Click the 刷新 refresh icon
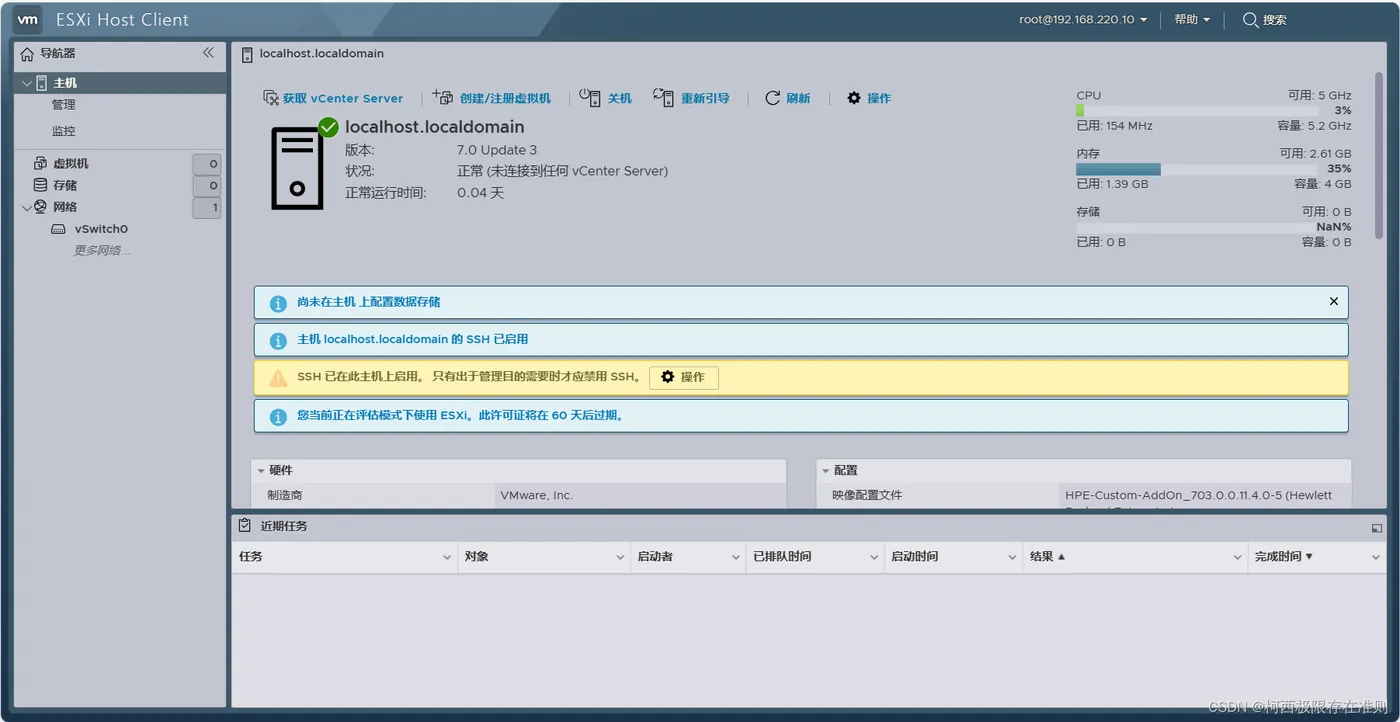 [x=772, y=98]
